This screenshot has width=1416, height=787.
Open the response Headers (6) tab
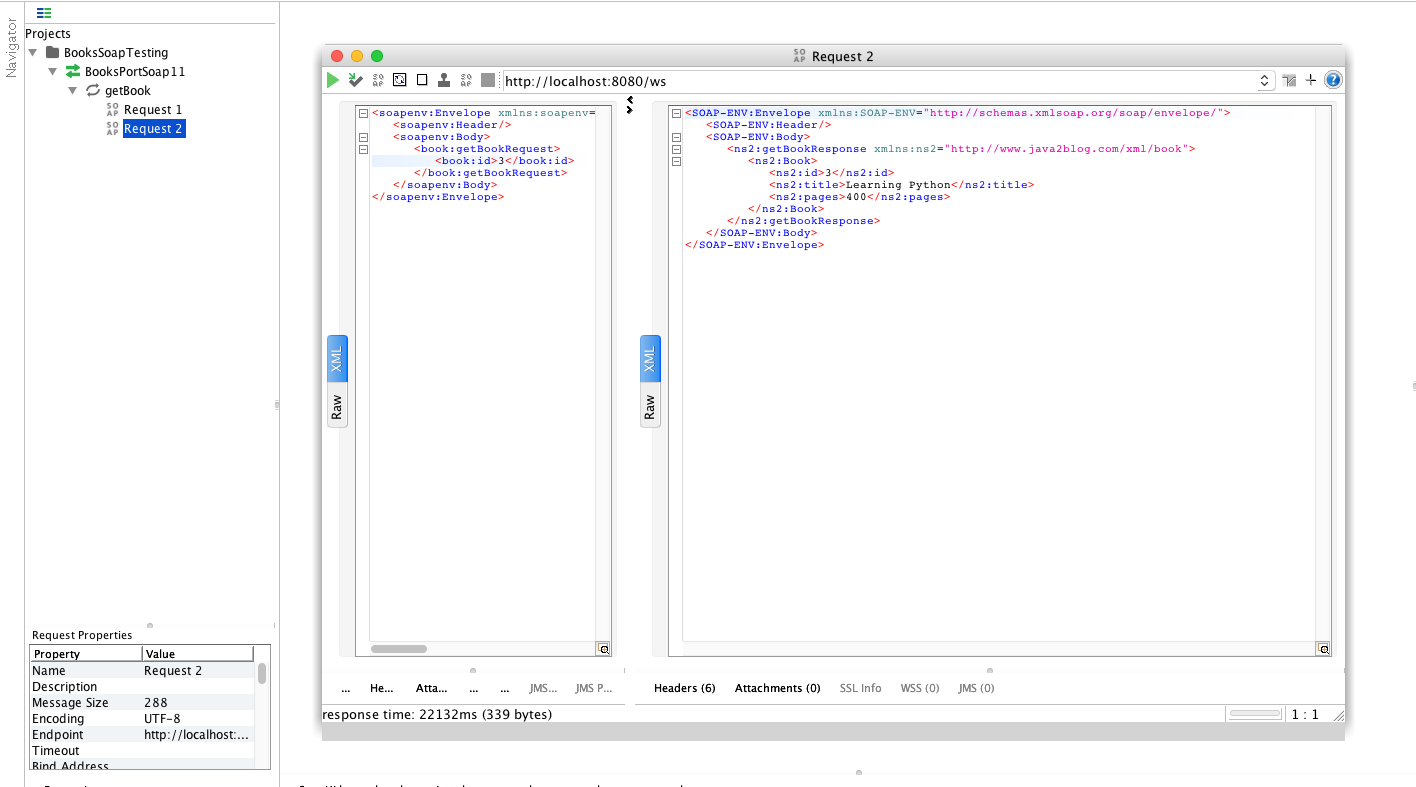tap(684, 688)
